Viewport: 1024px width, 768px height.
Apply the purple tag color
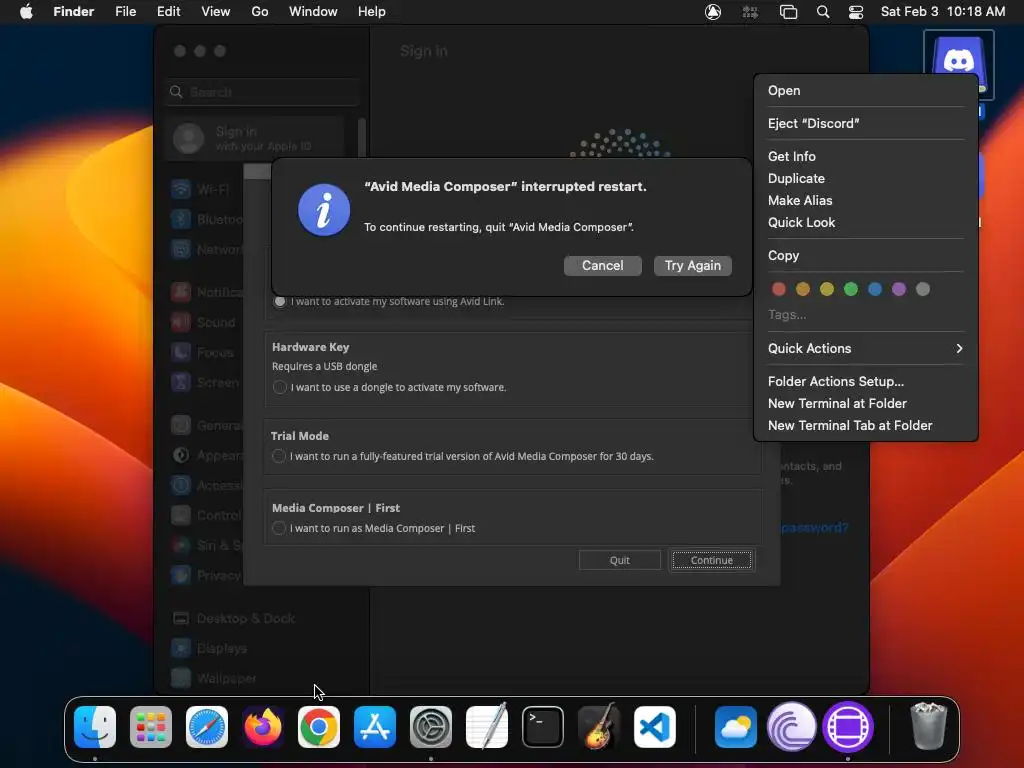click(x=899, y=289)
